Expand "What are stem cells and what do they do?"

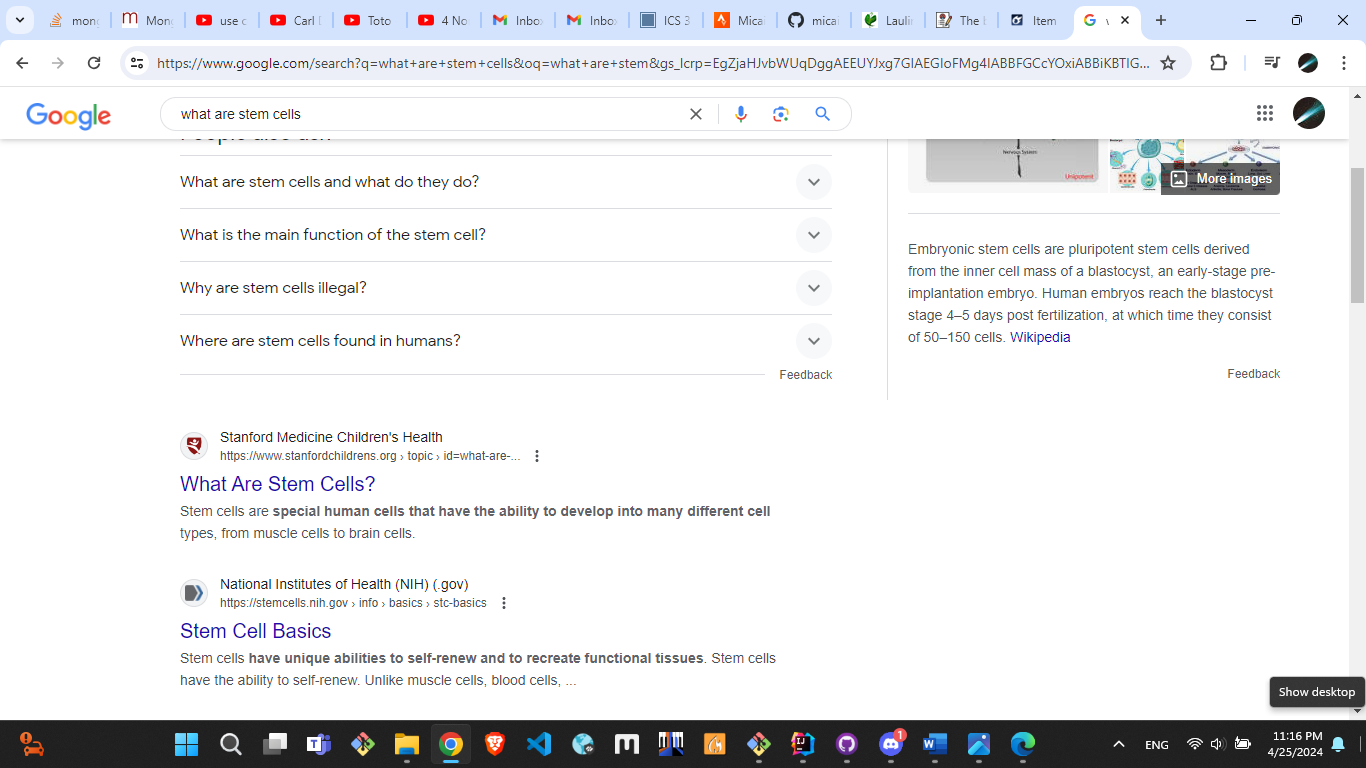813,182
